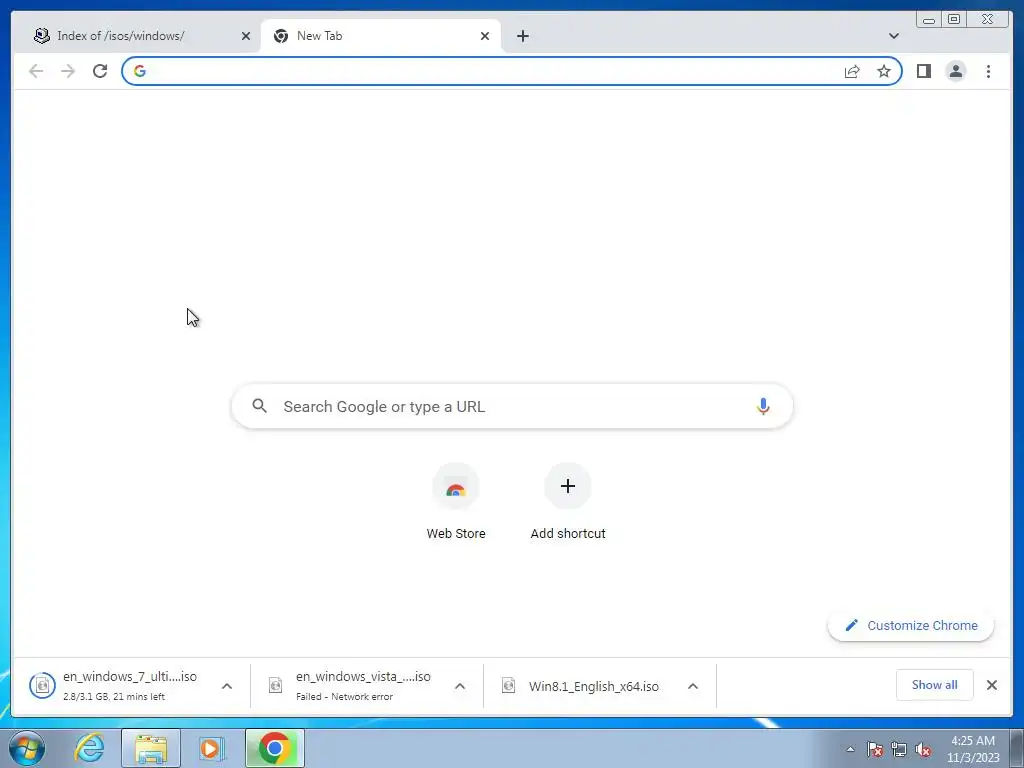This screenshot has height=768, width=1024.
Task: Open the Windows Start menu
Action: (27, 748)
